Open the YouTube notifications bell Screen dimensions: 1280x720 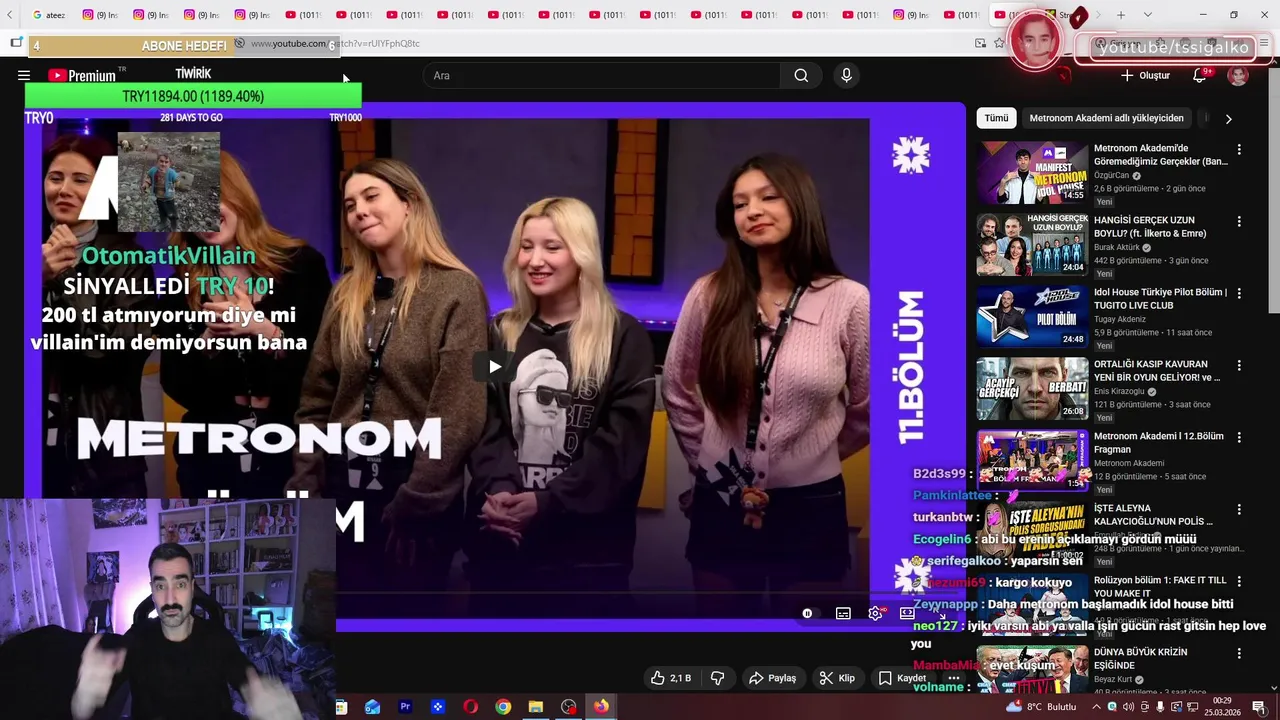(x=1200, y=75)
